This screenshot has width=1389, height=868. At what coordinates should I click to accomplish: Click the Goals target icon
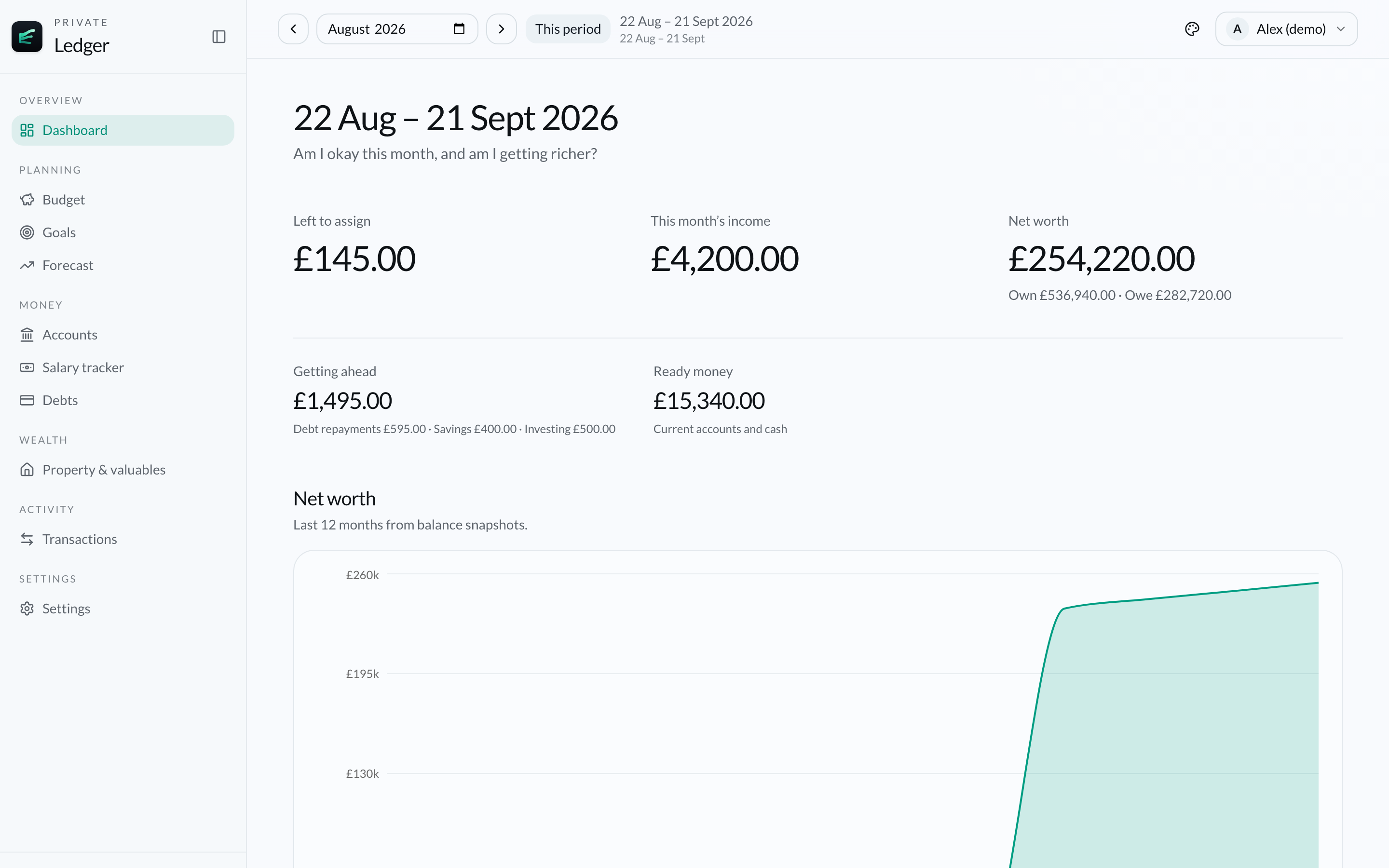click(x=27, y=232)
